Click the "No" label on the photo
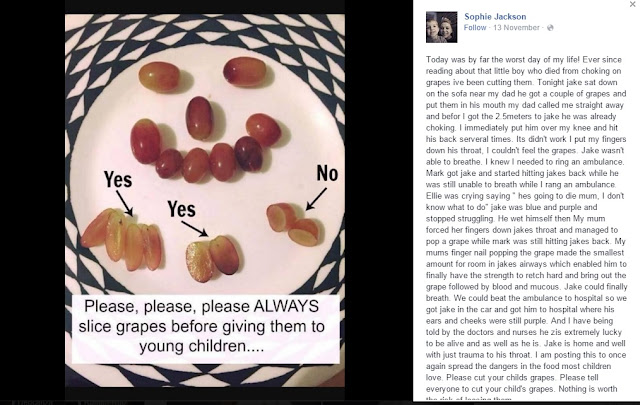 [327, 173]
